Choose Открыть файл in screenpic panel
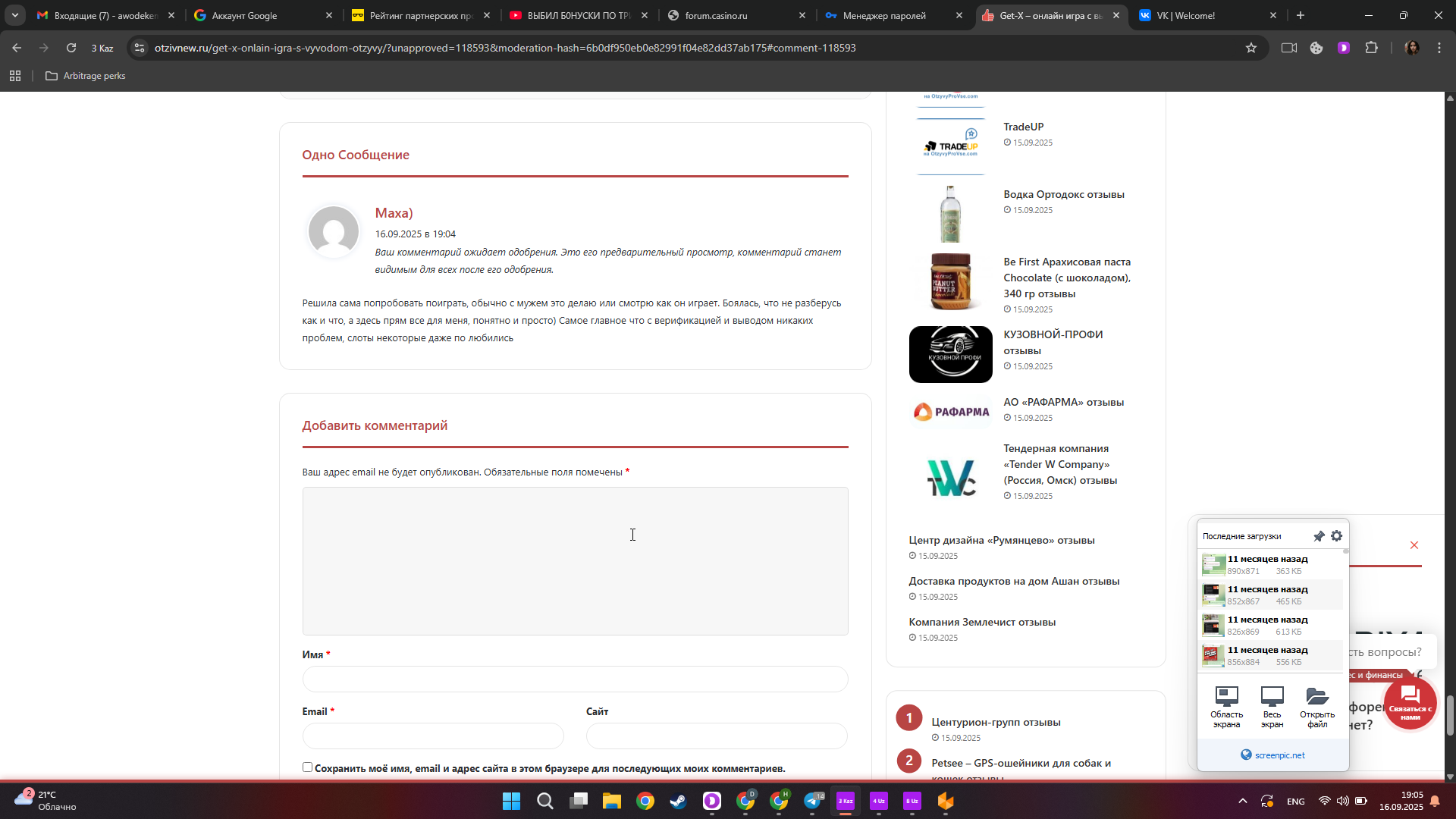 coord(1317,707)
